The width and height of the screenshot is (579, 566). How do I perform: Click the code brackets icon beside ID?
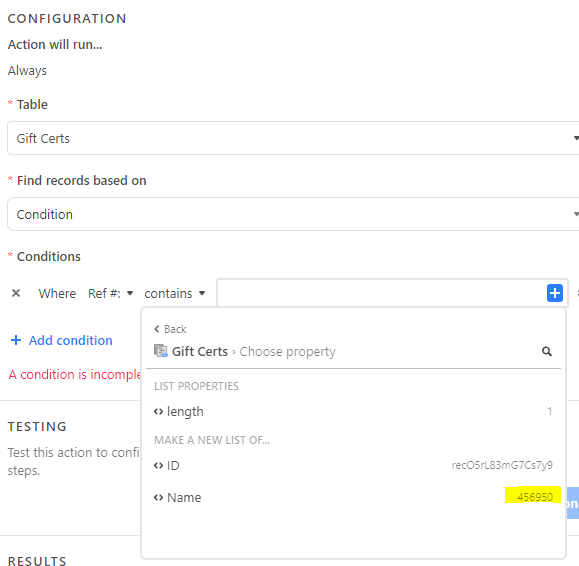point(158,466)
